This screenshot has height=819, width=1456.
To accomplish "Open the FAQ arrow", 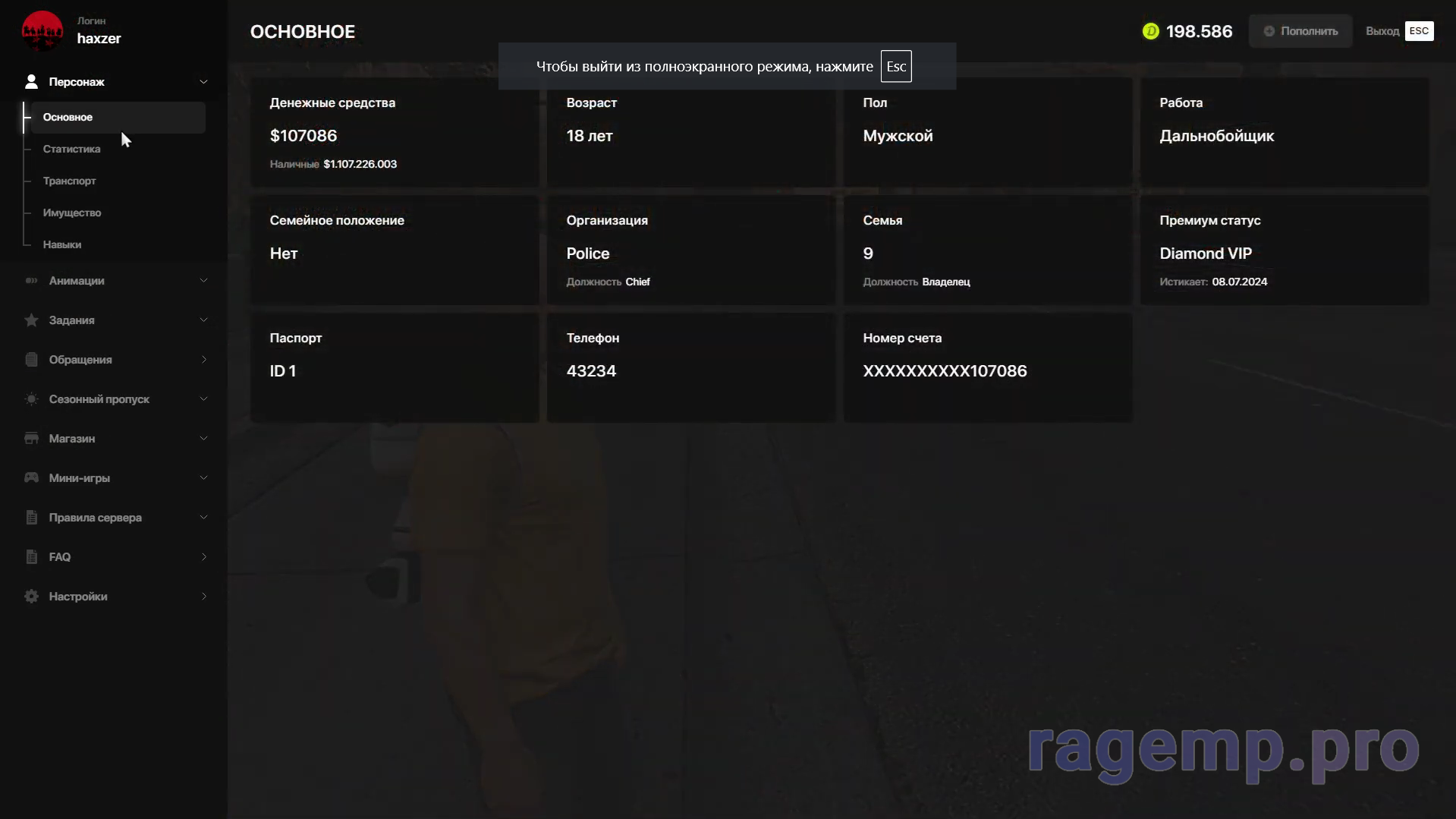I will 203,557.
